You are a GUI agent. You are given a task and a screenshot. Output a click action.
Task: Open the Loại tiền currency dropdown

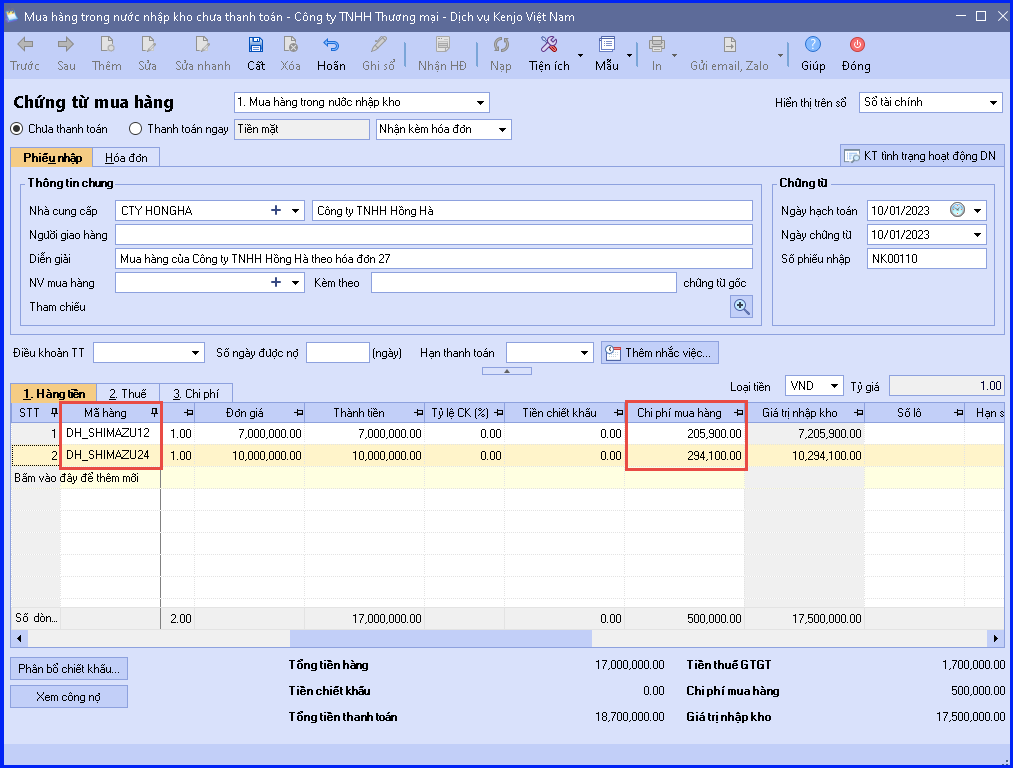tap(834, 386)
